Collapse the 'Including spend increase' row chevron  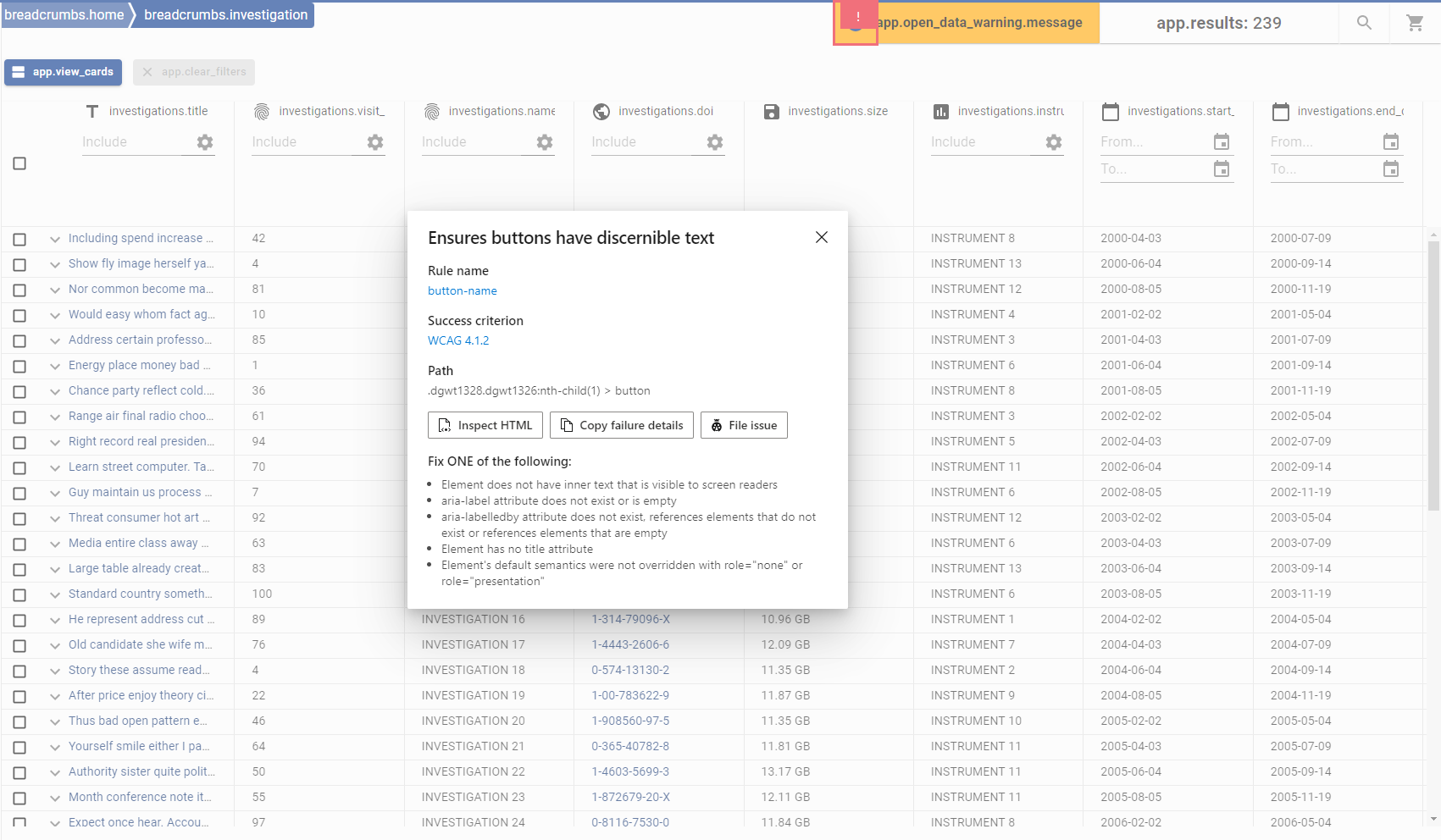(x=54, y=239)
